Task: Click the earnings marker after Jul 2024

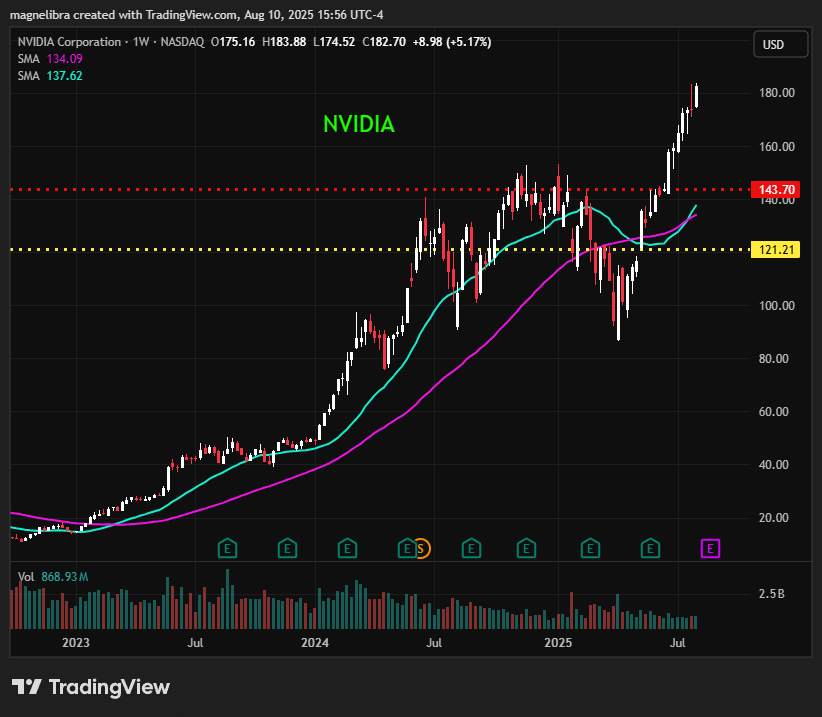Action: (471, 549)
